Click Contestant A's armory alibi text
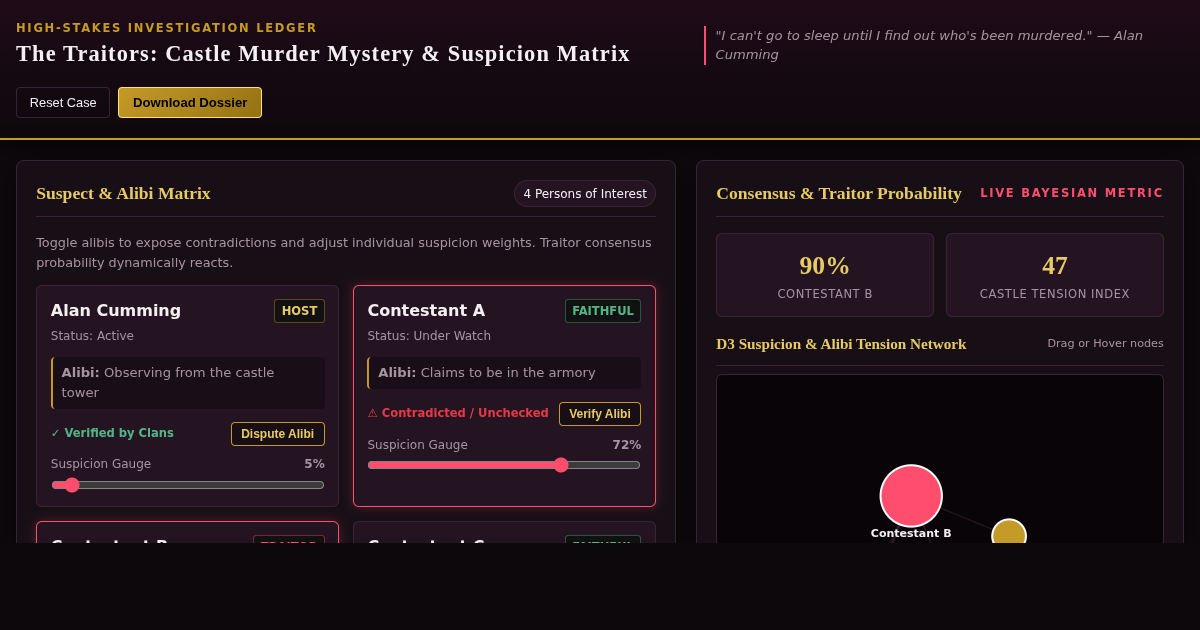The image size is (1200, 630). coord(504,373)
